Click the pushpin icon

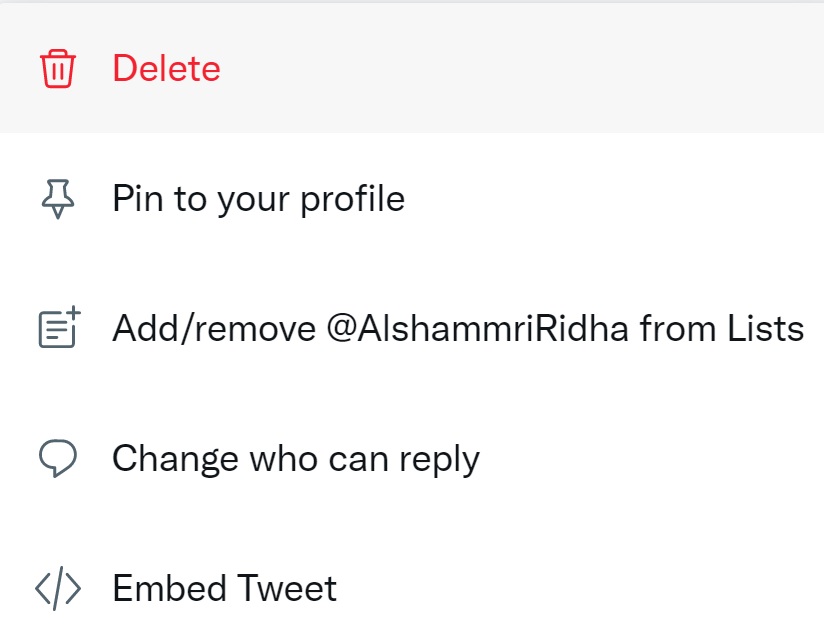tap(58, 200)
